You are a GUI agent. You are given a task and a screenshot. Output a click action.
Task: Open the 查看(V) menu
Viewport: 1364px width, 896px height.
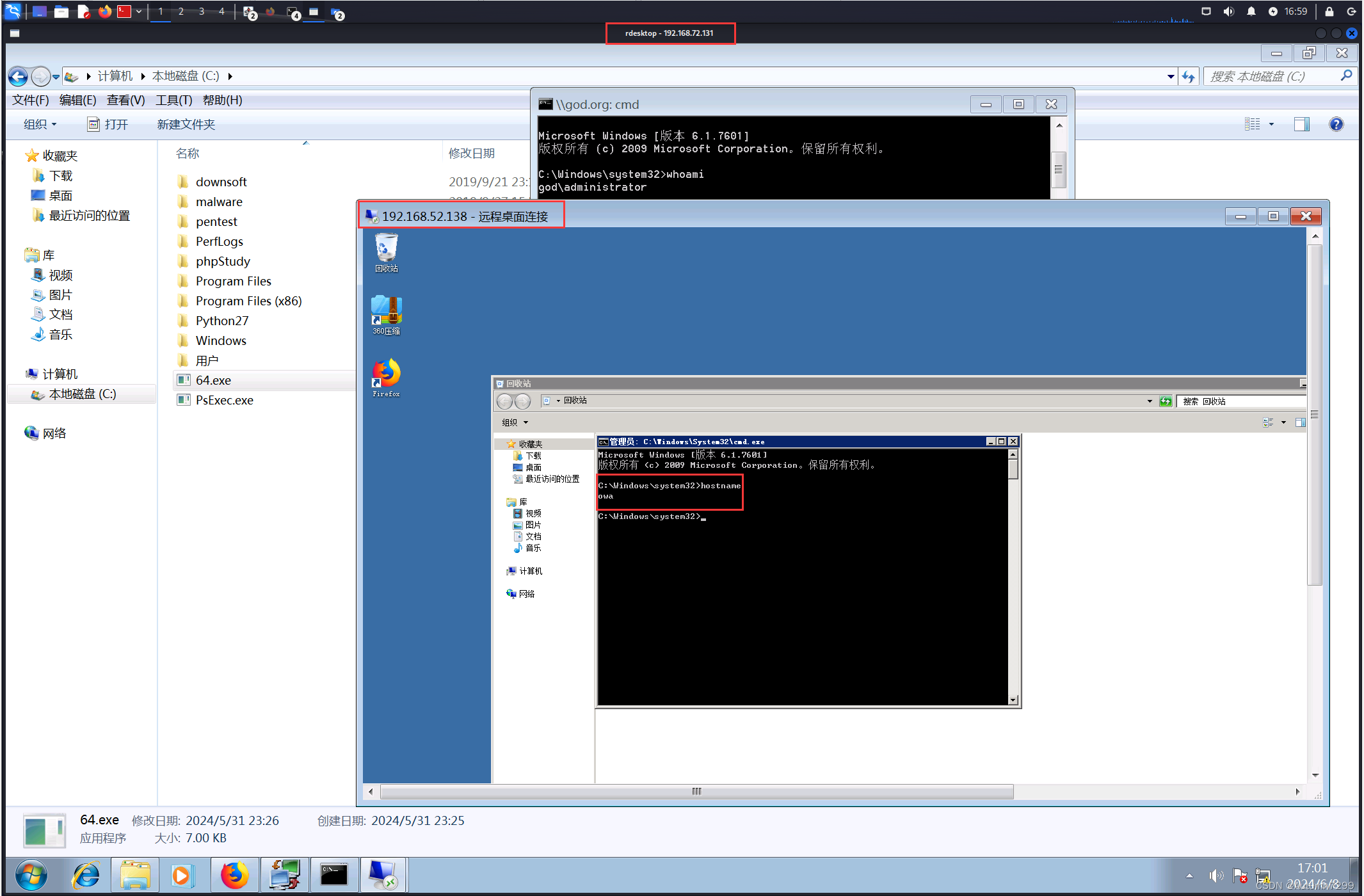coord(125,100)
